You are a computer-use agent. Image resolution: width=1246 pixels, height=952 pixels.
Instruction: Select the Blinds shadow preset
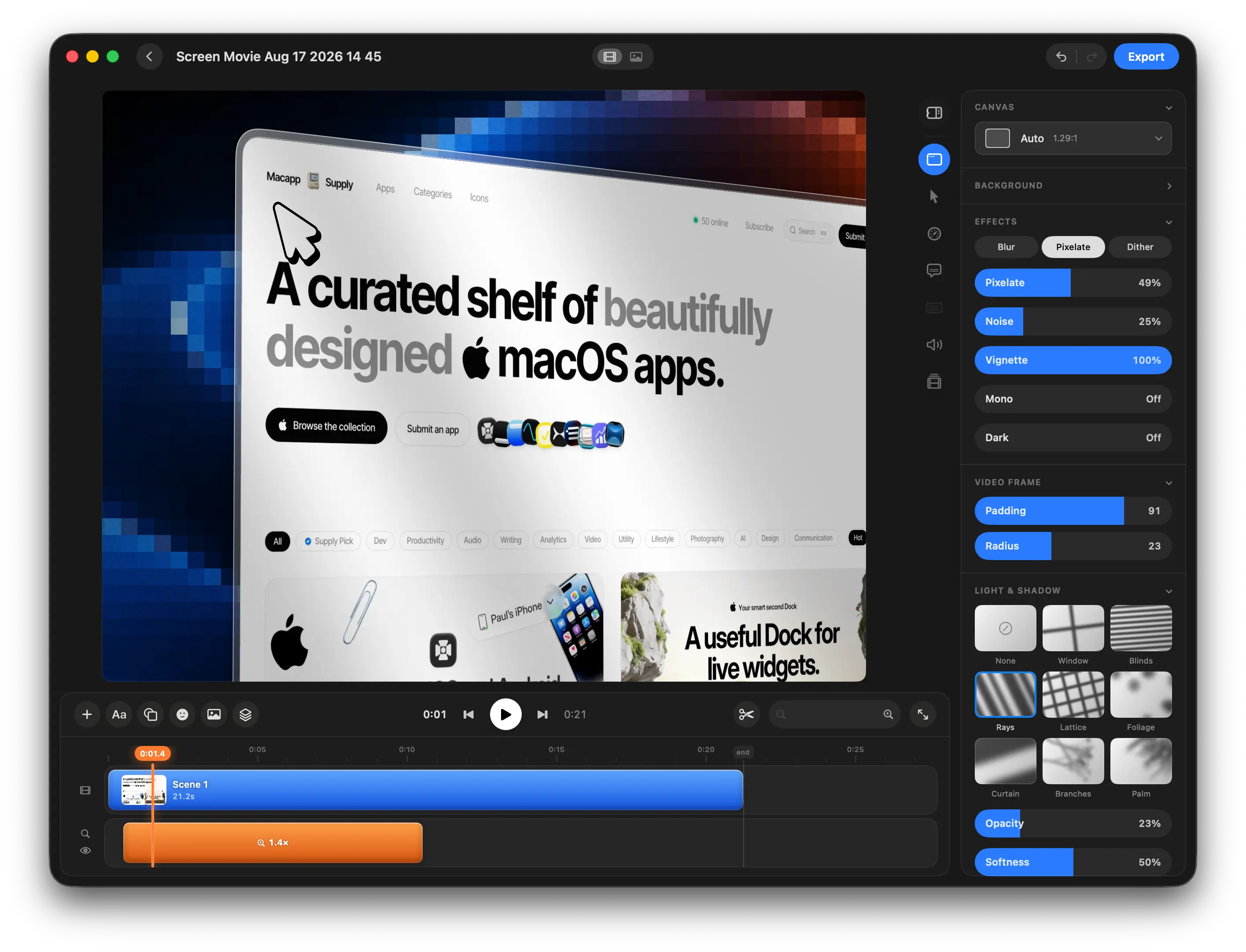pos(1141,628)
